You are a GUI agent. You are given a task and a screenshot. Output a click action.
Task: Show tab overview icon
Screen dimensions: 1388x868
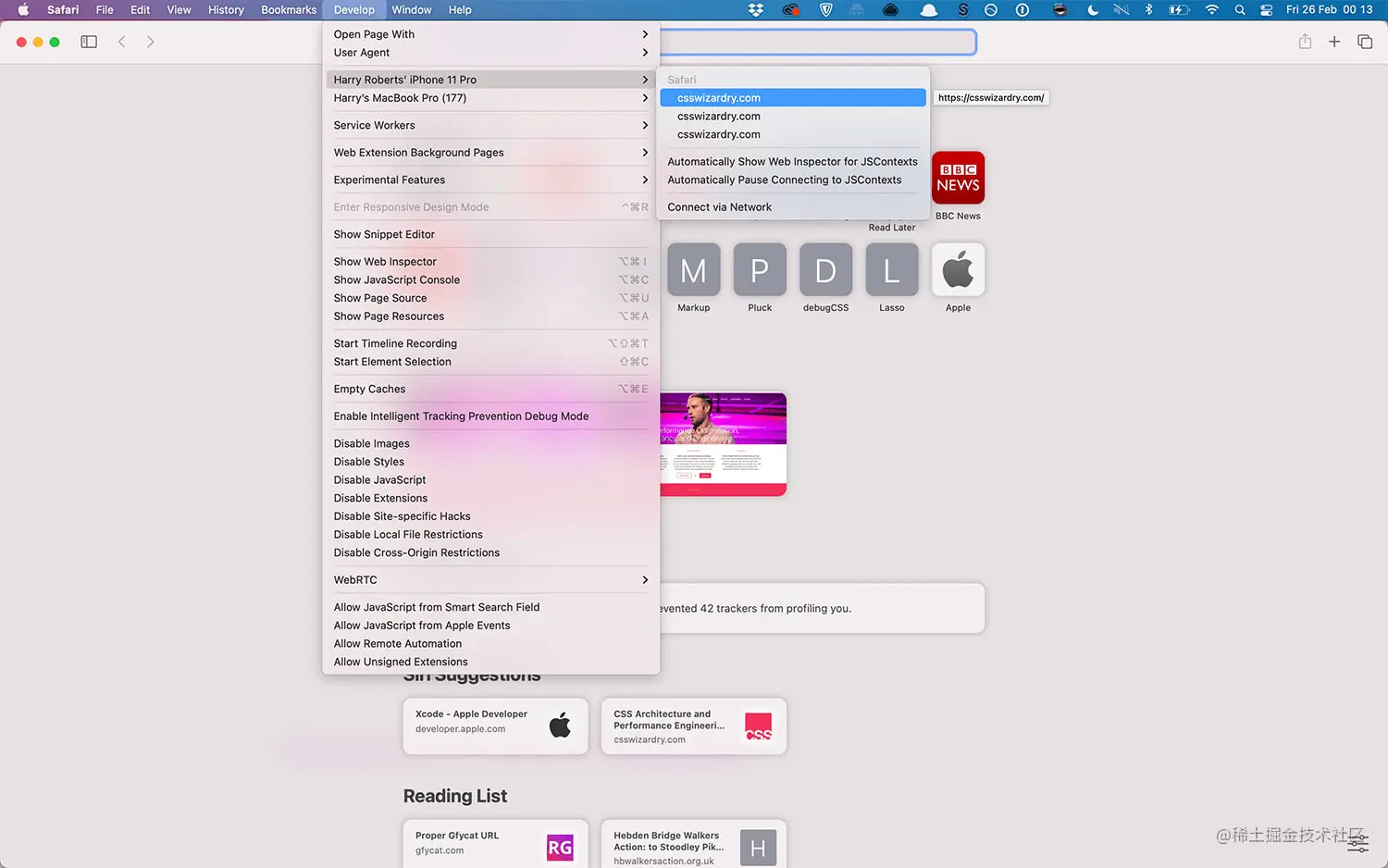coord(1365,42)
